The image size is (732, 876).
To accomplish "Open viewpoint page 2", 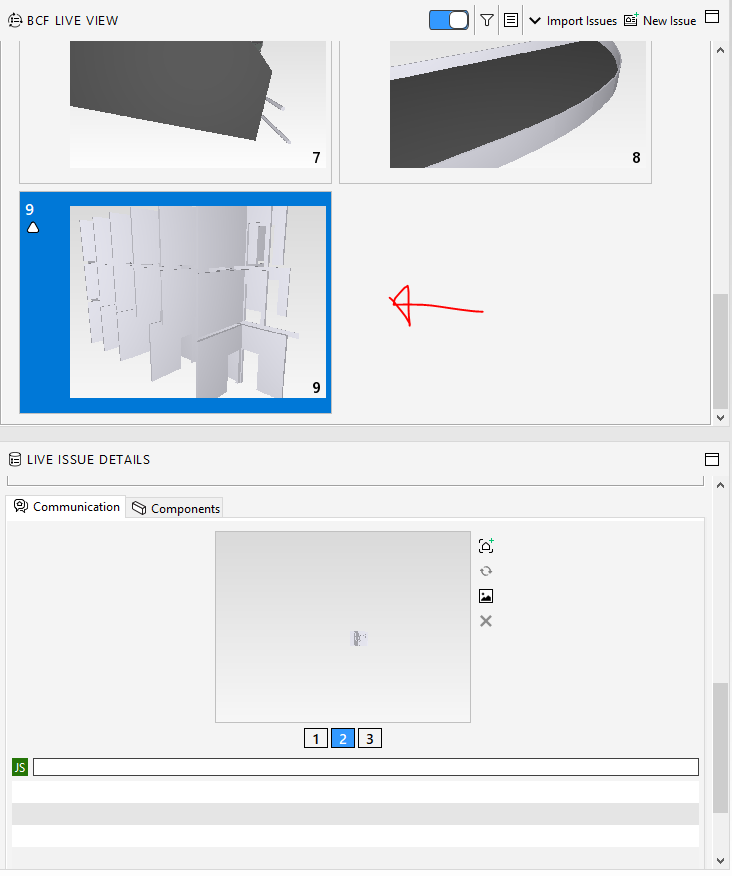I will click(x=343, y=739).
